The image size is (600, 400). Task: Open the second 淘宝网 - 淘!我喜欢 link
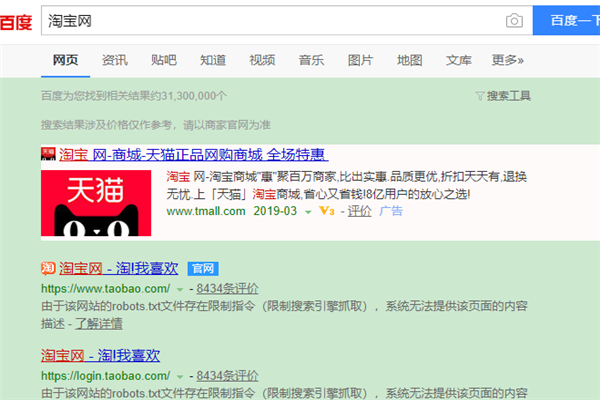[x=100, y=356]
